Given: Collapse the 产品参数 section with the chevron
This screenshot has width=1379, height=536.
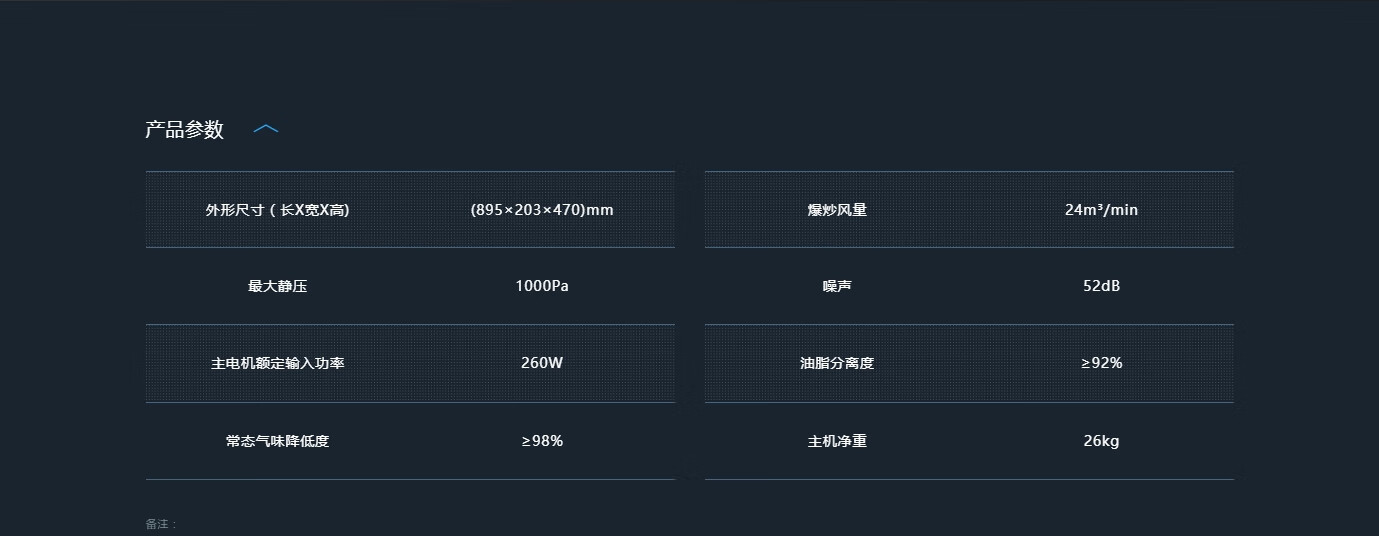Looking at the screenshot, I should (266, 129).
